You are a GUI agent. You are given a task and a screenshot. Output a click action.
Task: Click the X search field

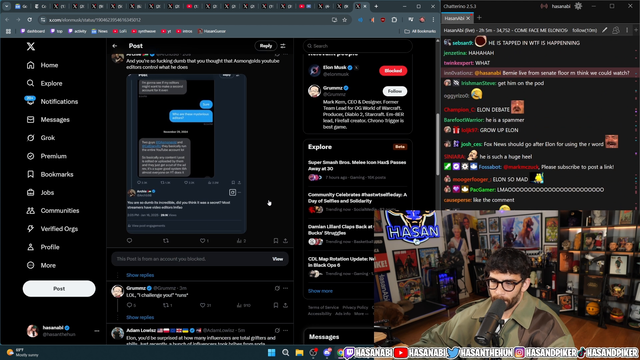pos(358,46)
